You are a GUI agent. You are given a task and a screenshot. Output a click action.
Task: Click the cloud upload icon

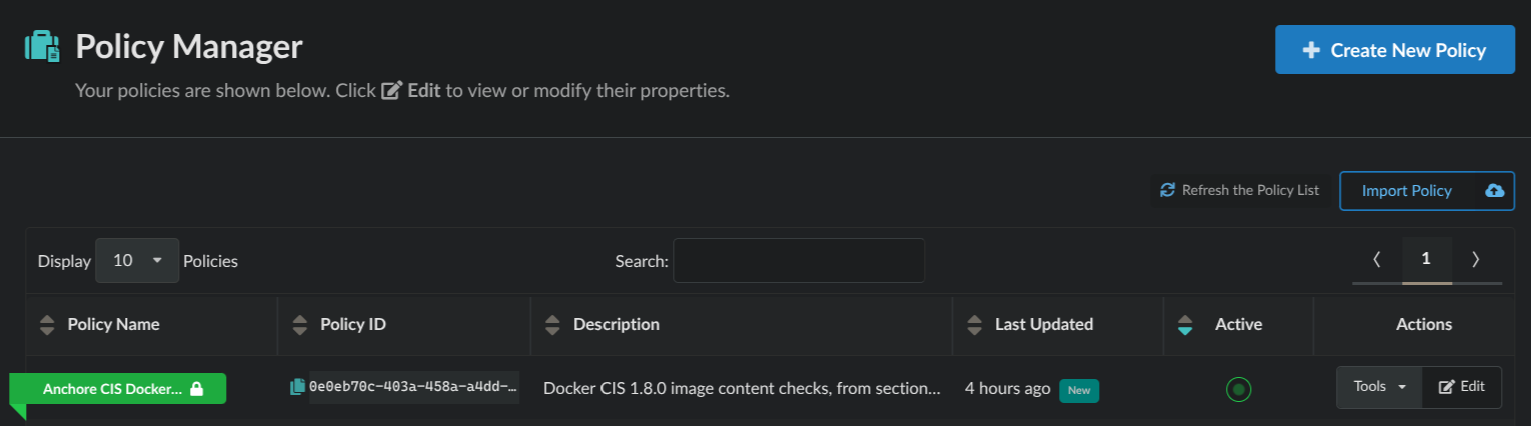tap(1494, 190)
